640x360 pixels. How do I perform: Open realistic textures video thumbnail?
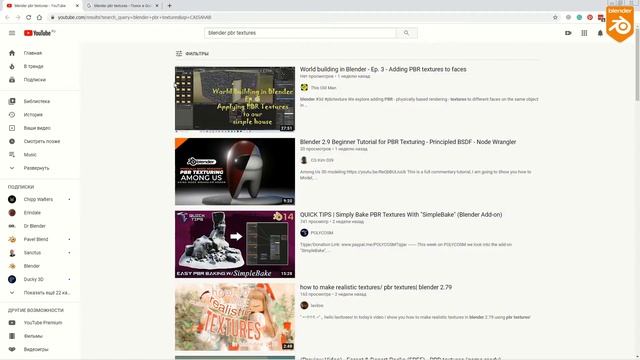click(x=235, y=317)
